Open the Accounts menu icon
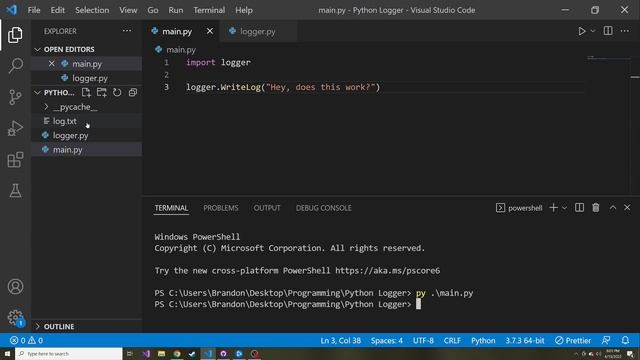This screenshot has width=640, height=360. coord(15,287)
